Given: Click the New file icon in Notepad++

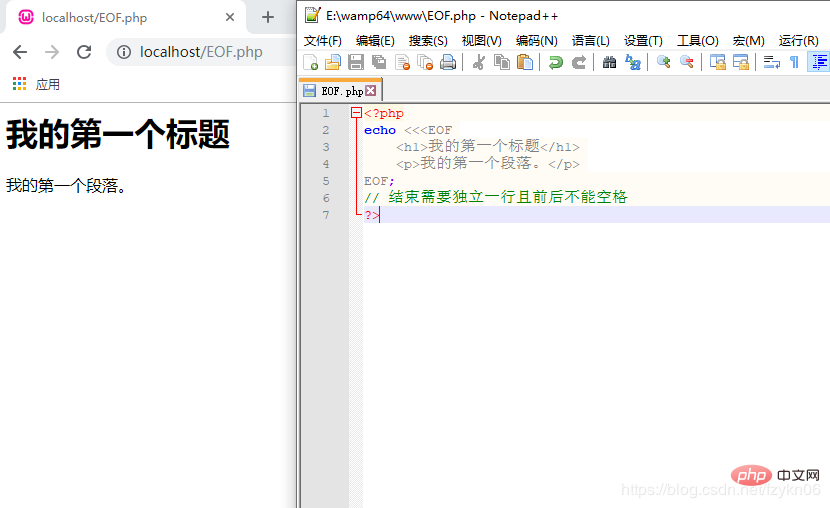Looking at the screenshot, I should (x=311, y=62).
